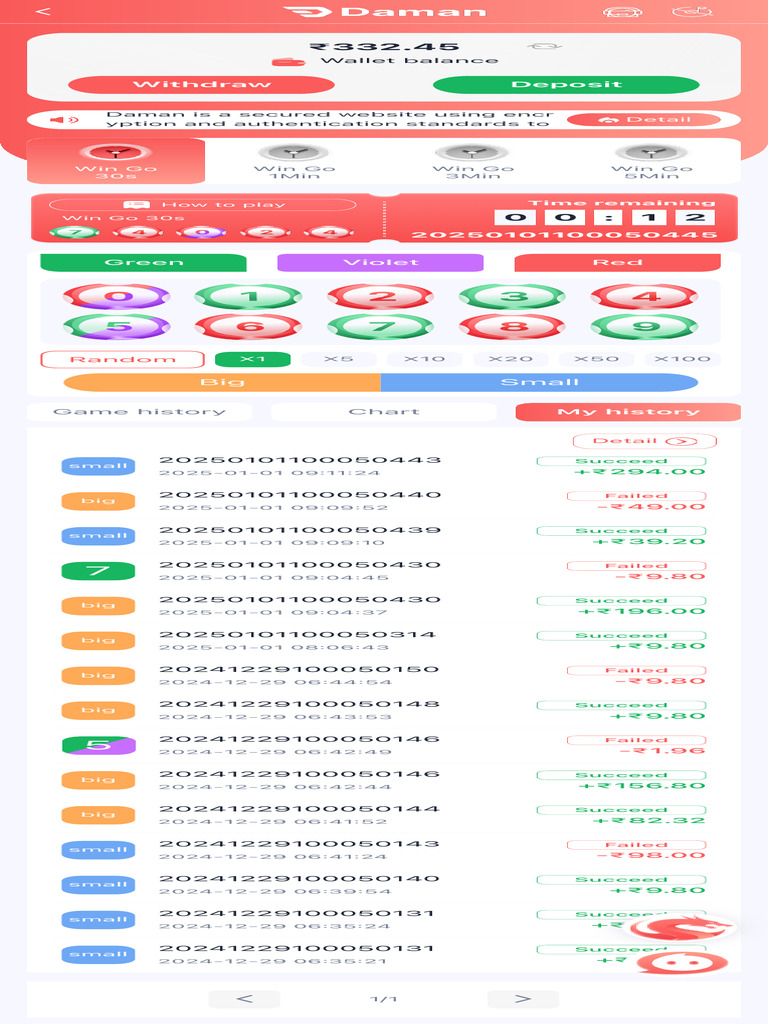Click the time remaining countdown

(x=605, y=217)
